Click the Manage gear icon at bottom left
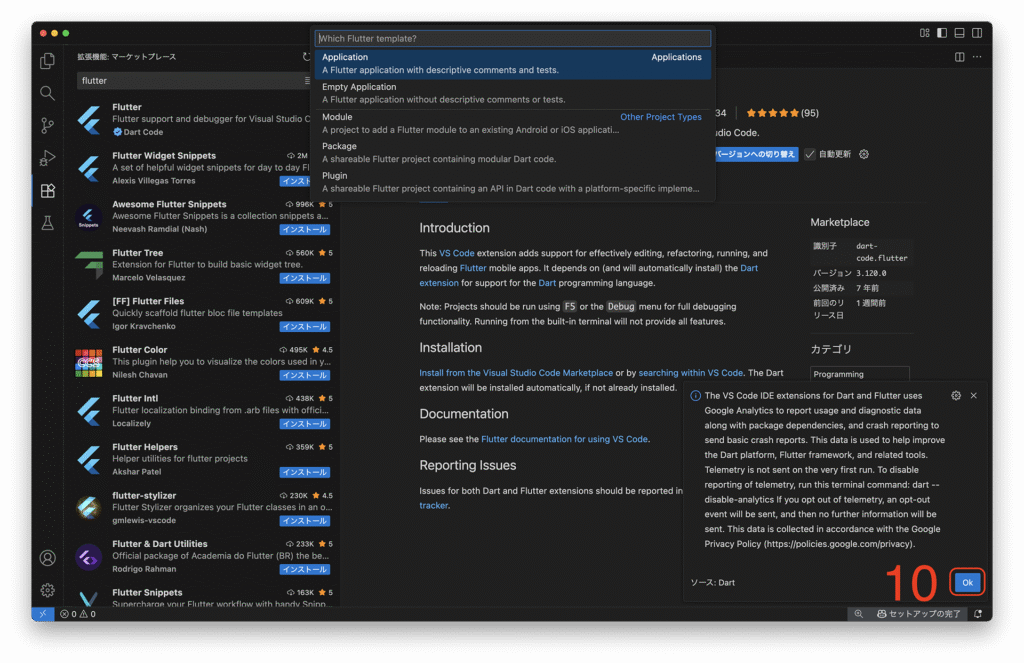Image resolution: width=1024 pixels, height=663 pixels. [x=47, y=590]
